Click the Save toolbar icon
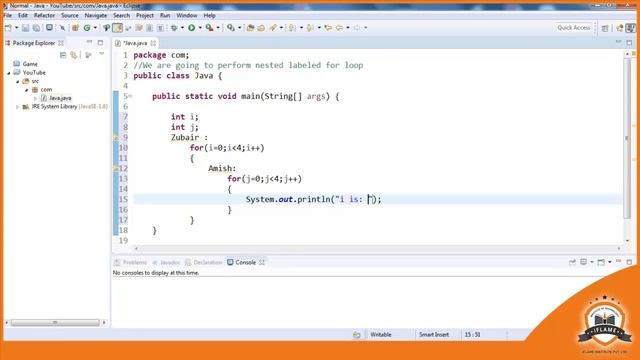The width and height of the screenshot is (640, 360). click(25, 28)
